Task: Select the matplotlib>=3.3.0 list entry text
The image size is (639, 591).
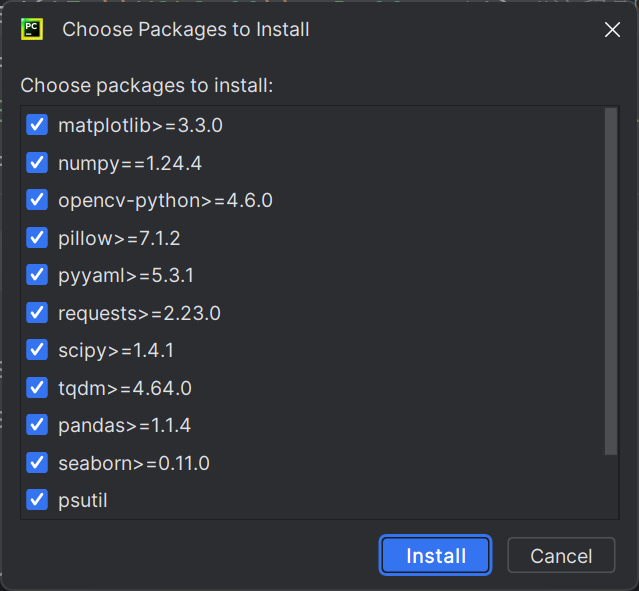Action: coord(140,126)
